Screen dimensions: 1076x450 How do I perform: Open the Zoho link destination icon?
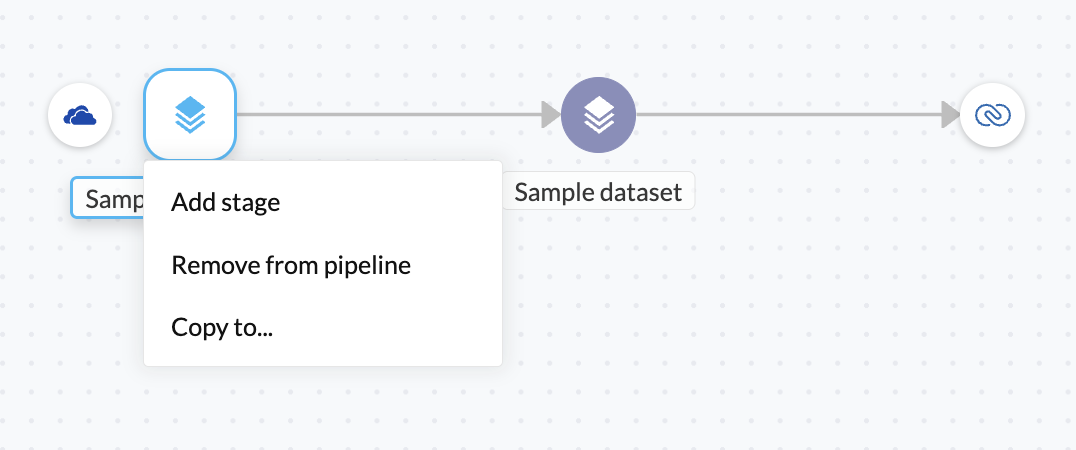tap(993, 116)
